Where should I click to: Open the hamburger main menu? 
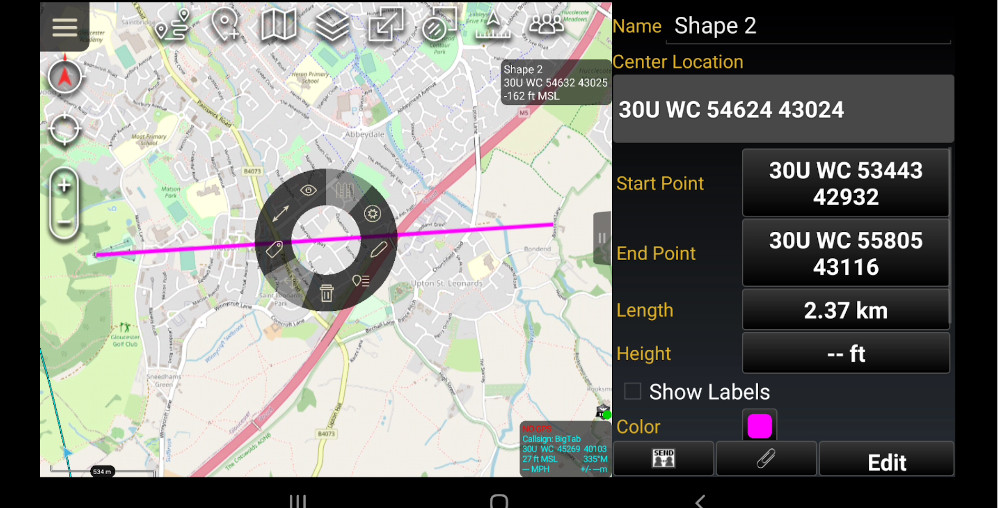[64, 27]
